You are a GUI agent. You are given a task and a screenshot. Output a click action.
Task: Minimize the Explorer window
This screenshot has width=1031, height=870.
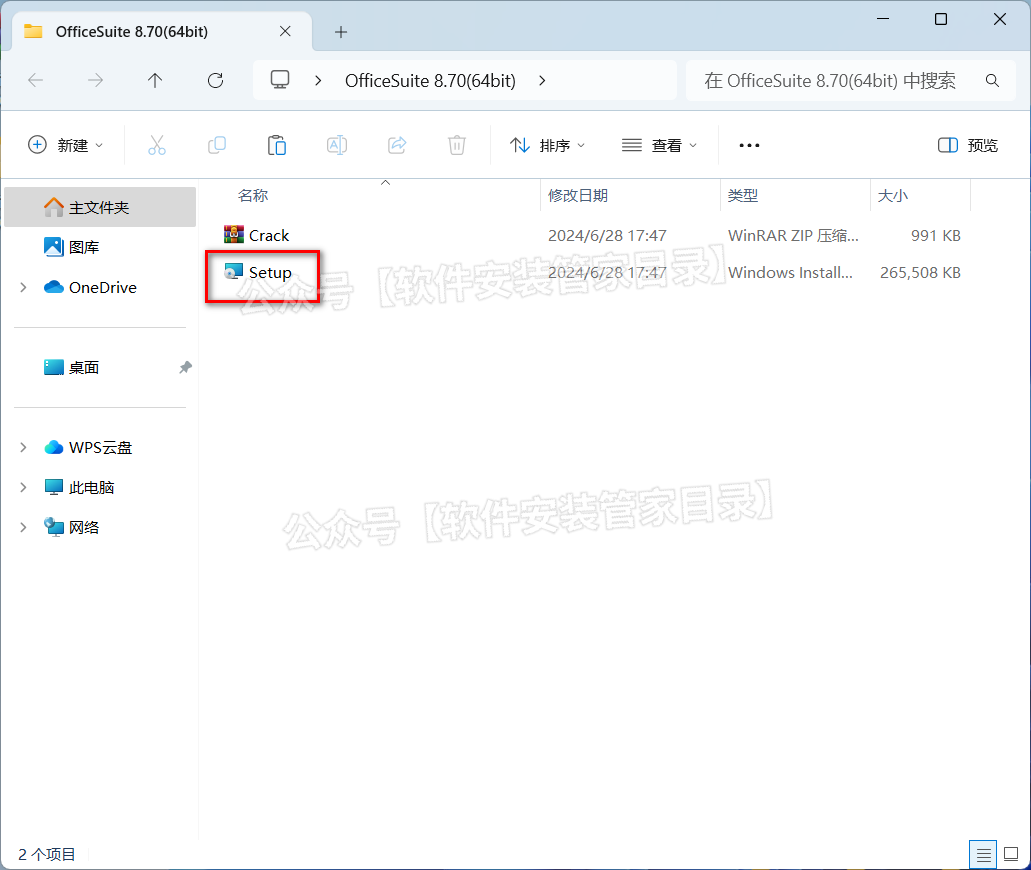click(883, 19)
